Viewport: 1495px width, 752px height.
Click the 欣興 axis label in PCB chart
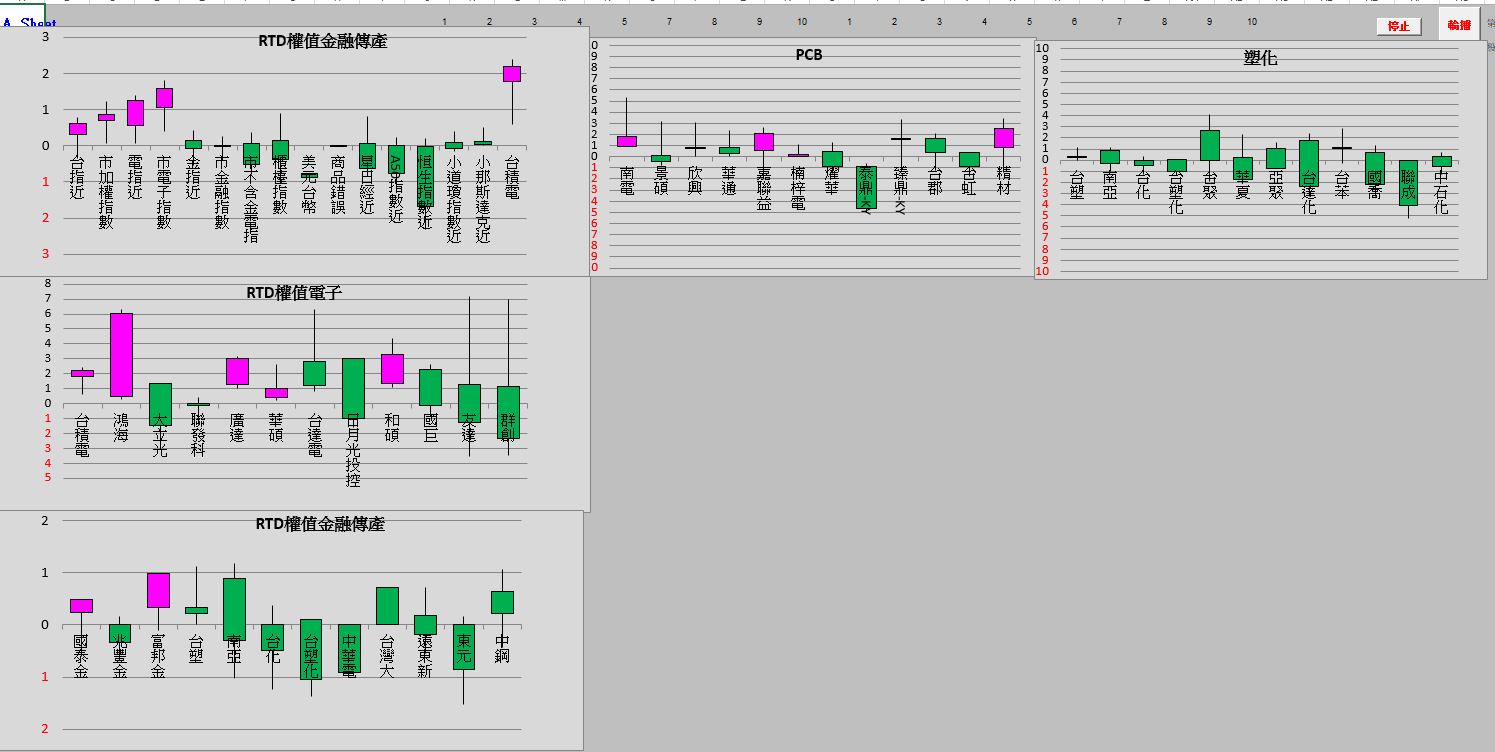pyautogui.click(x=695, y=180)
